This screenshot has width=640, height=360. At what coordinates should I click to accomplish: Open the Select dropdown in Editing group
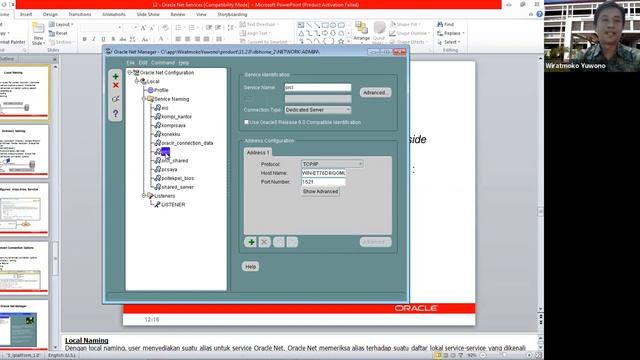(449, 42)
